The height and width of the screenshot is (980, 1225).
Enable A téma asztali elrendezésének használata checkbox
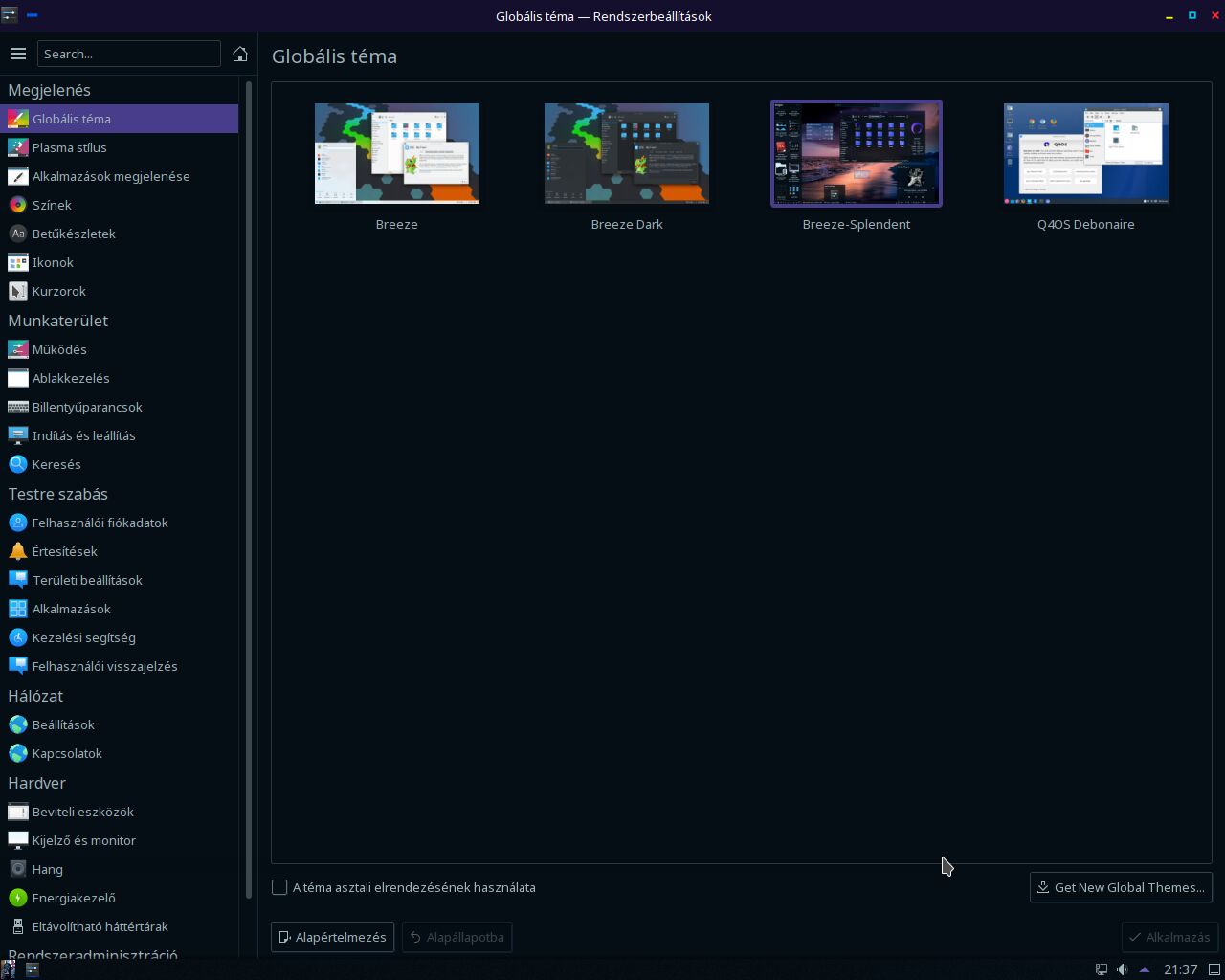(279, 887)
